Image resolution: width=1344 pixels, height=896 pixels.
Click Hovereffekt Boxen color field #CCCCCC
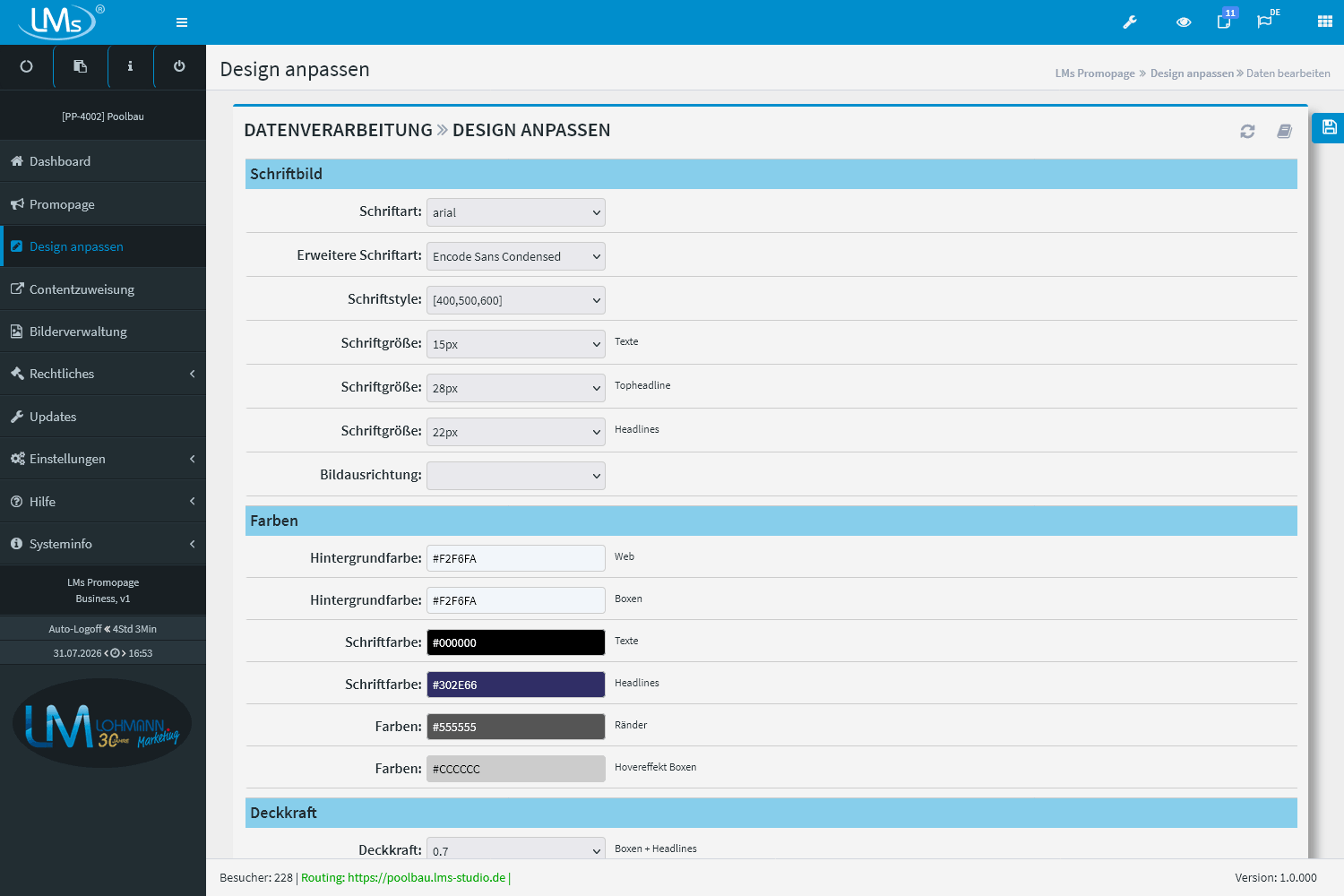pyautogui.click(x=516, y=769)
